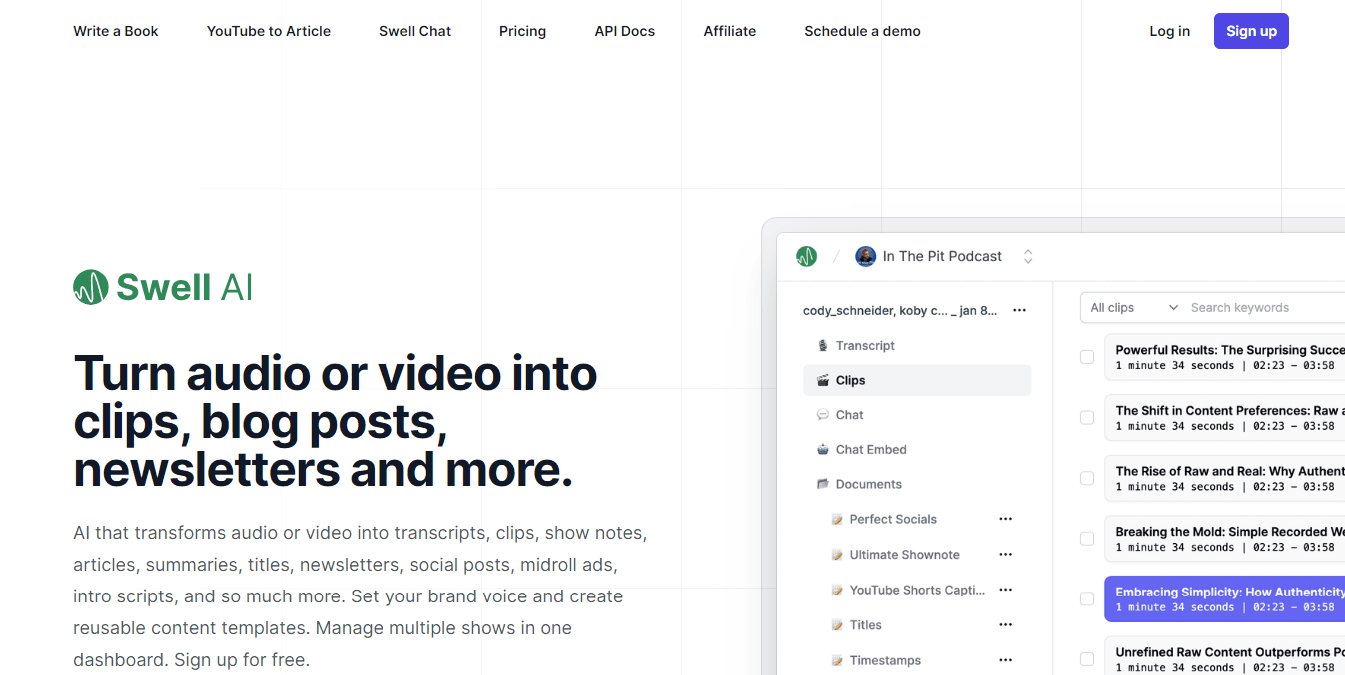Viewport: 1345px width, 675px height.
Task: Click the Chat Embed robot icon
Action: pos(823,450)
